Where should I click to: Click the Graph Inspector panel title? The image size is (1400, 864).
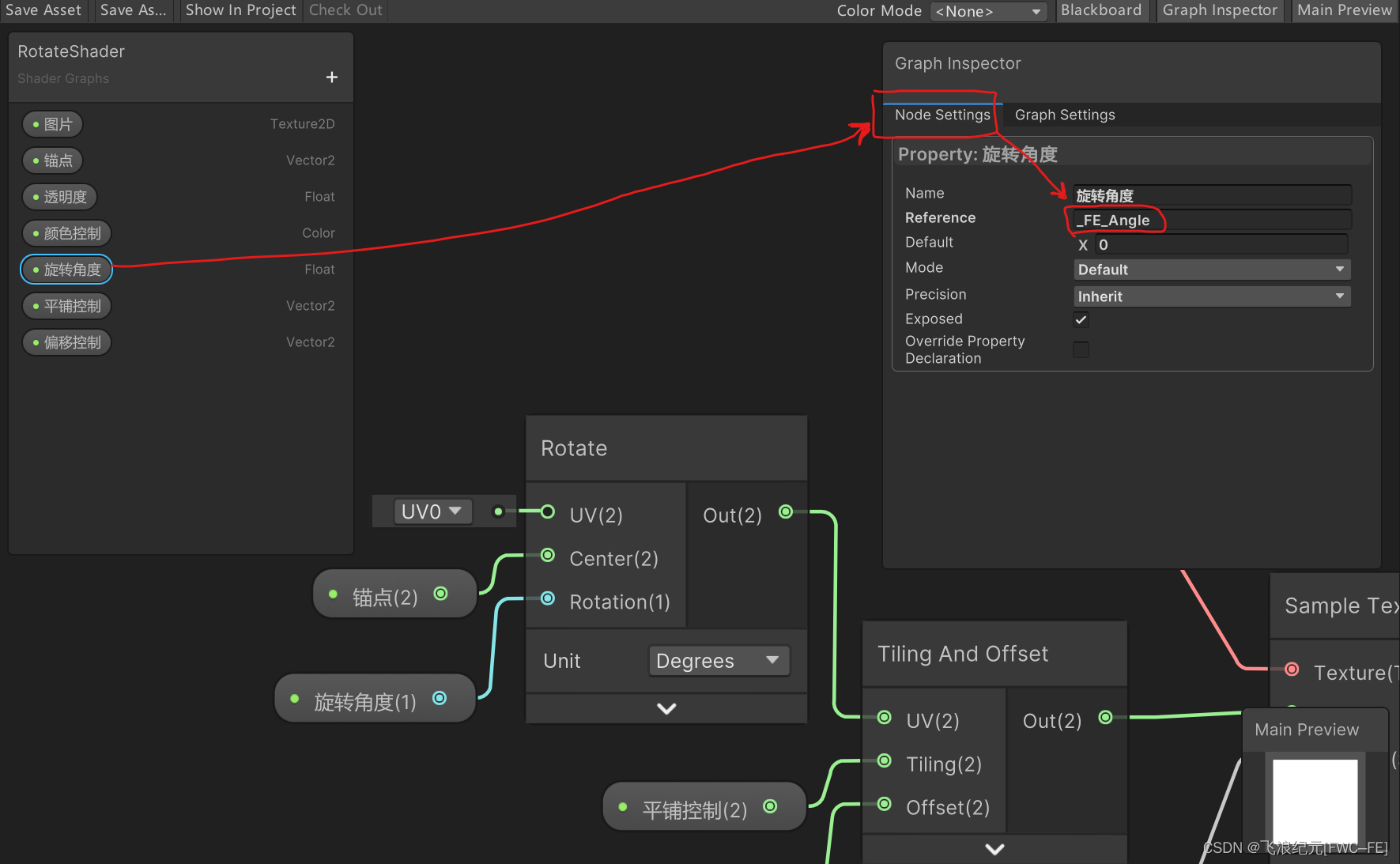(957, 63)
